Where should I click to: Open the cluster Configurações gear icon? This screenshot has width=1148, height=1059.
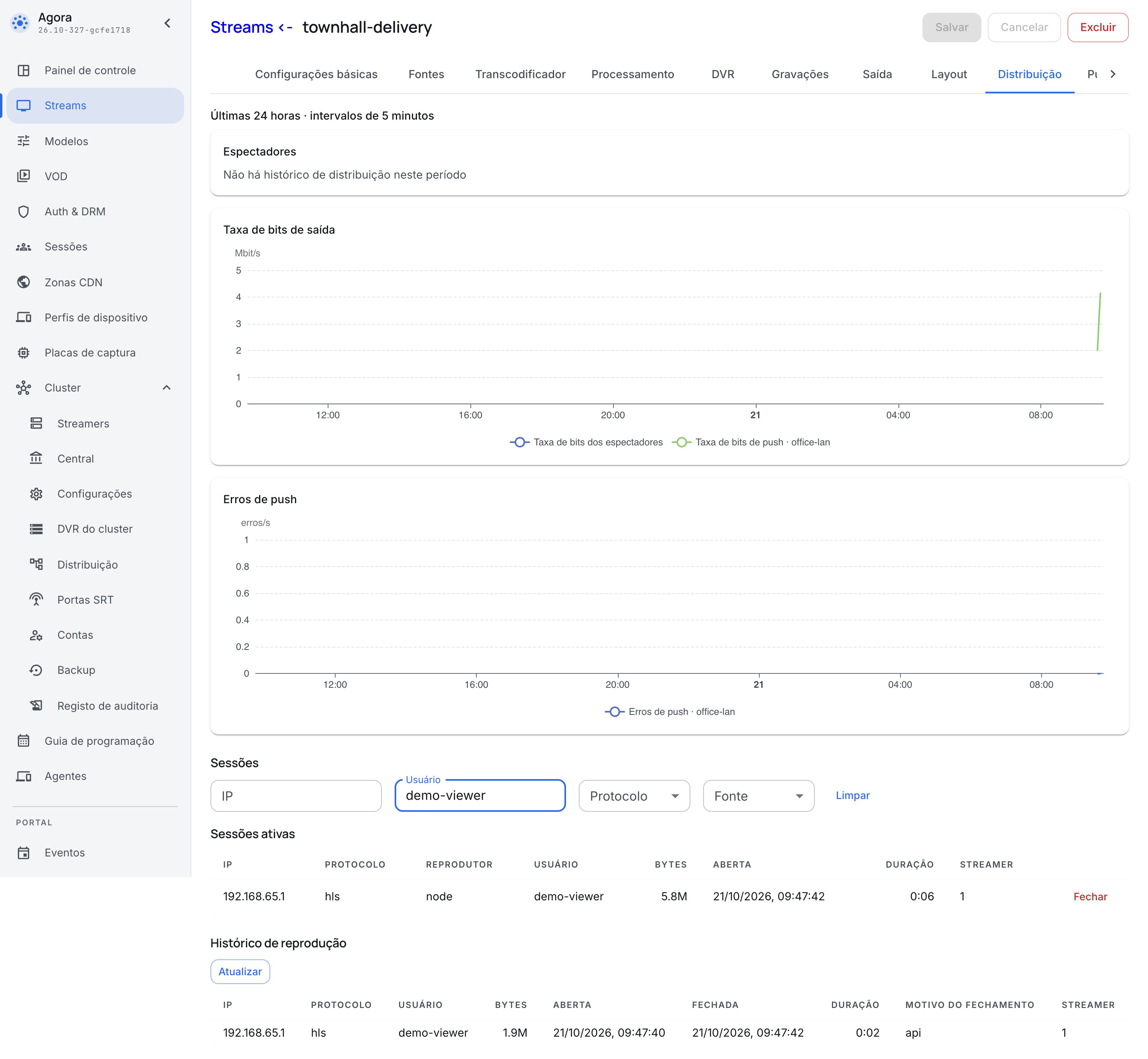36,494
